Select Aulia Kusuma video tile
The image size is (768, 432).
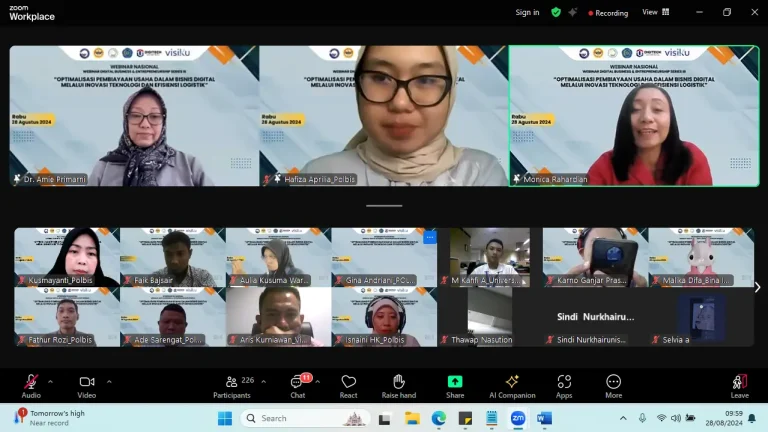279,257
